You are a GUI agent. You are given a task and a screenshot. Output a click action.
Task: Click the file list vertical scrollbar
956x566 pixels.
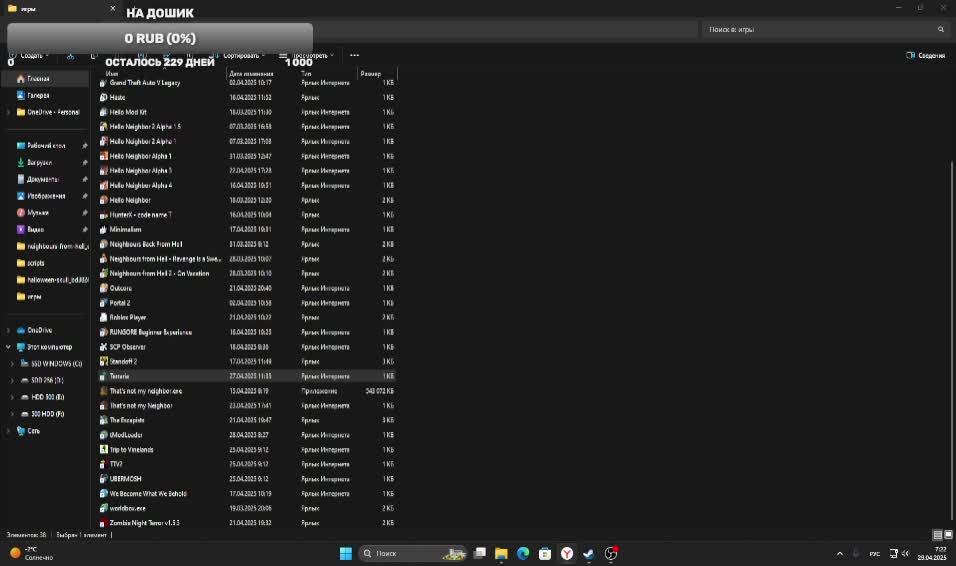tap(951, 342)
